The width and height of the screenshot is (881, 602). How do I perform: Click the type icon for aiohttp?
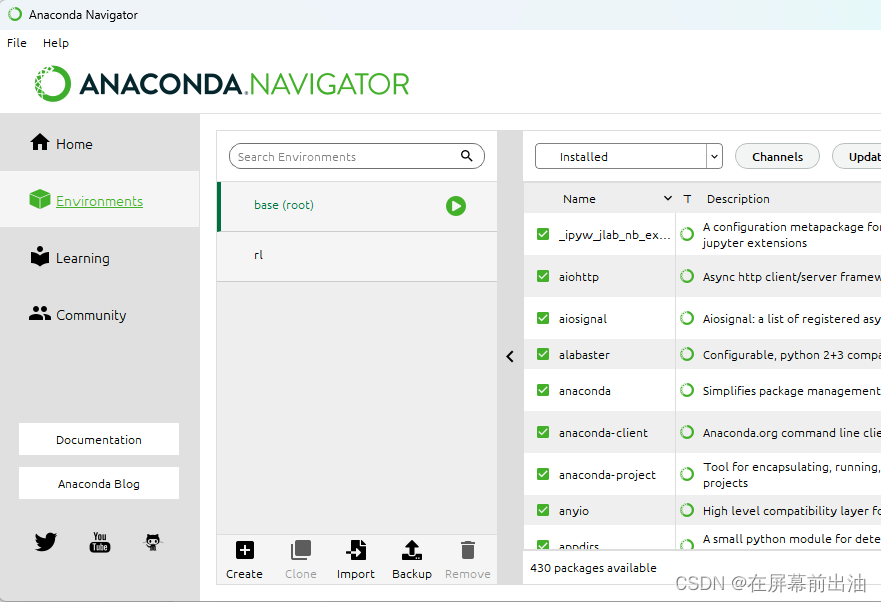coord(687,277)
